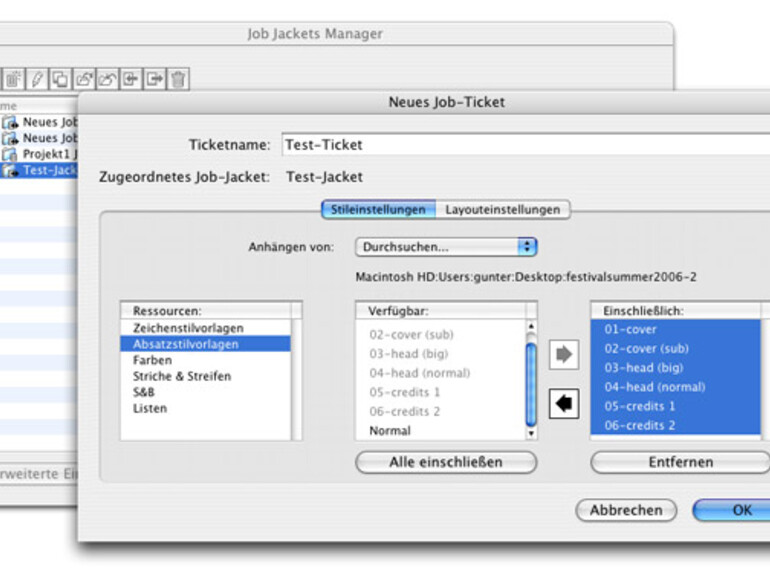Click the Entfernen button

681,462
